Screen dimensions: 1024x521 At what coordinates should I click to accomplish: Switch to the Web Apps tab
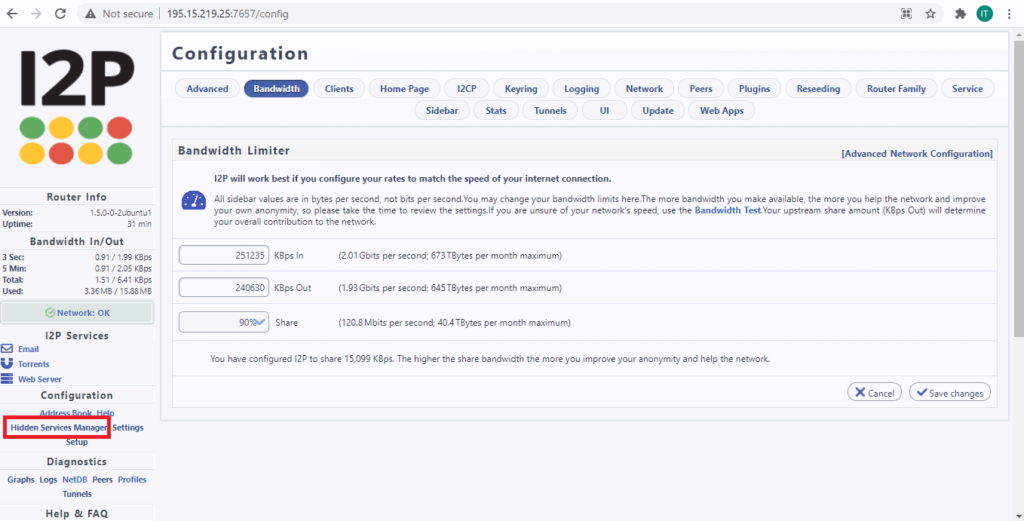coord(722,110)
